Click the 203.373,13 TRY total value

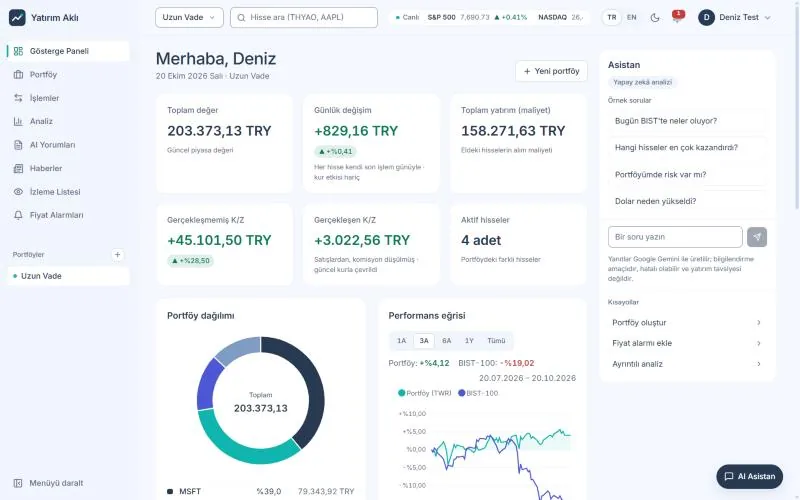pyautogui.click(x=219, y=131)
